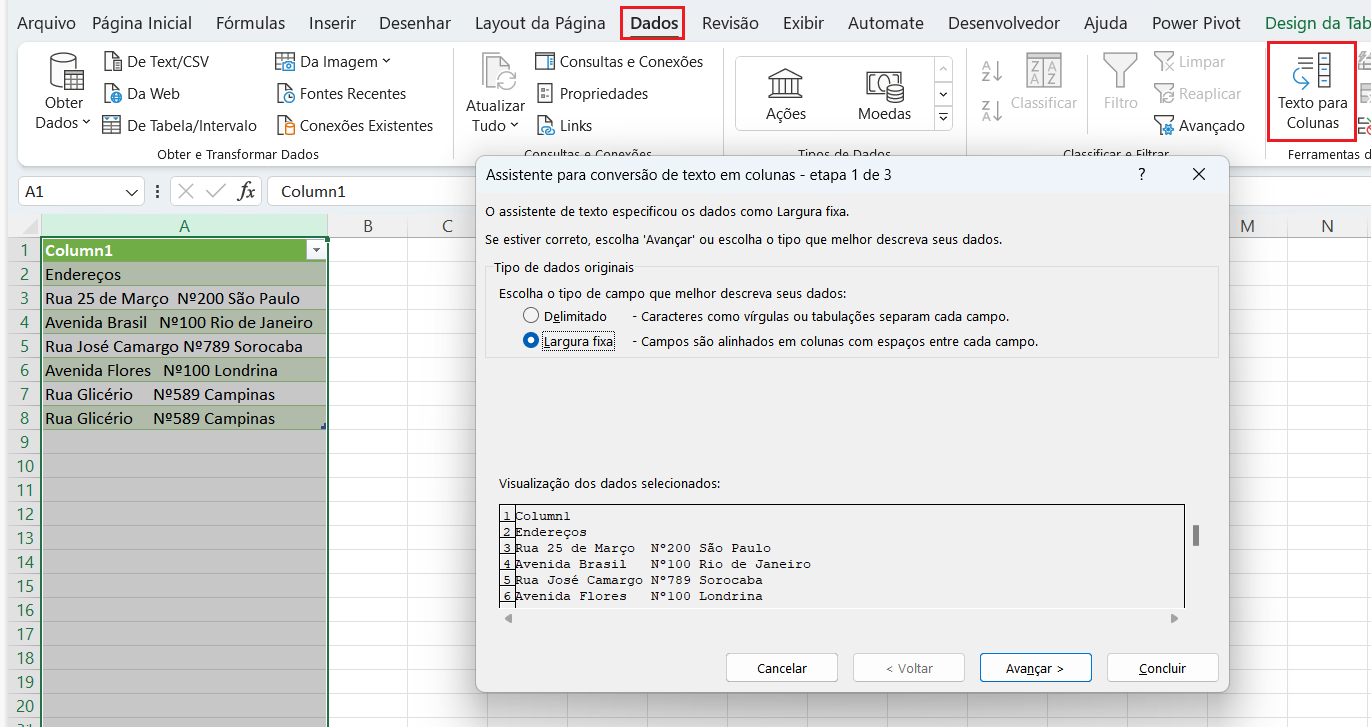Click the Da Web data source icon

click(113, 94)
